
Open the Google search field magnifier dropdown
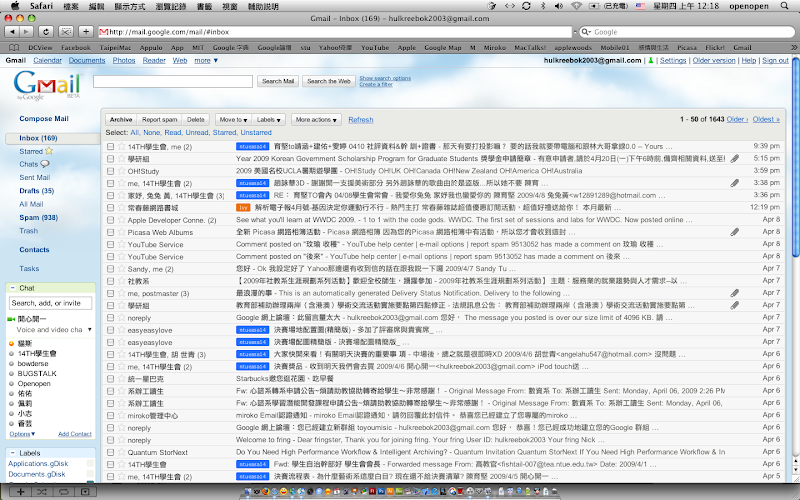click(x=587, y=32)
